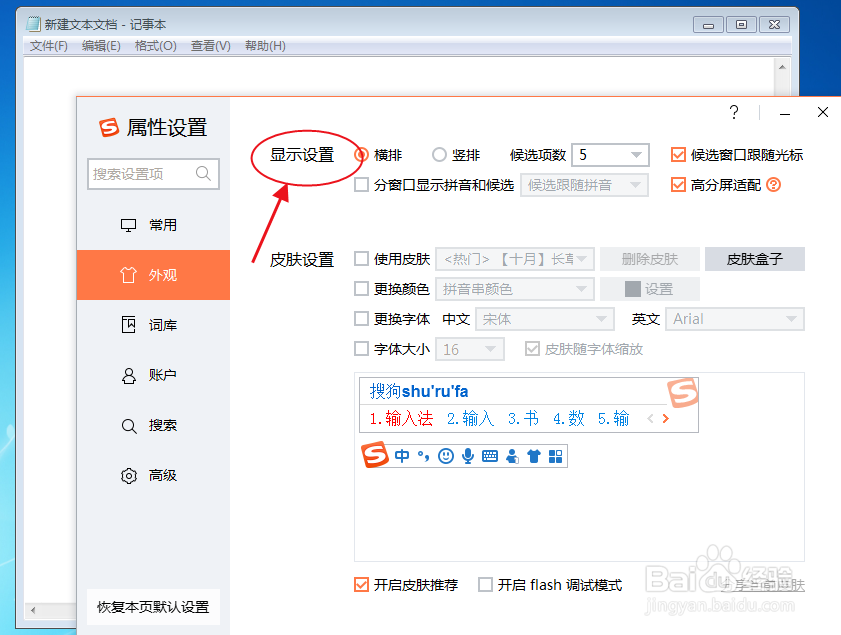Click the 皮肤盒子 button
841x635 pixels.
point(755,259)
